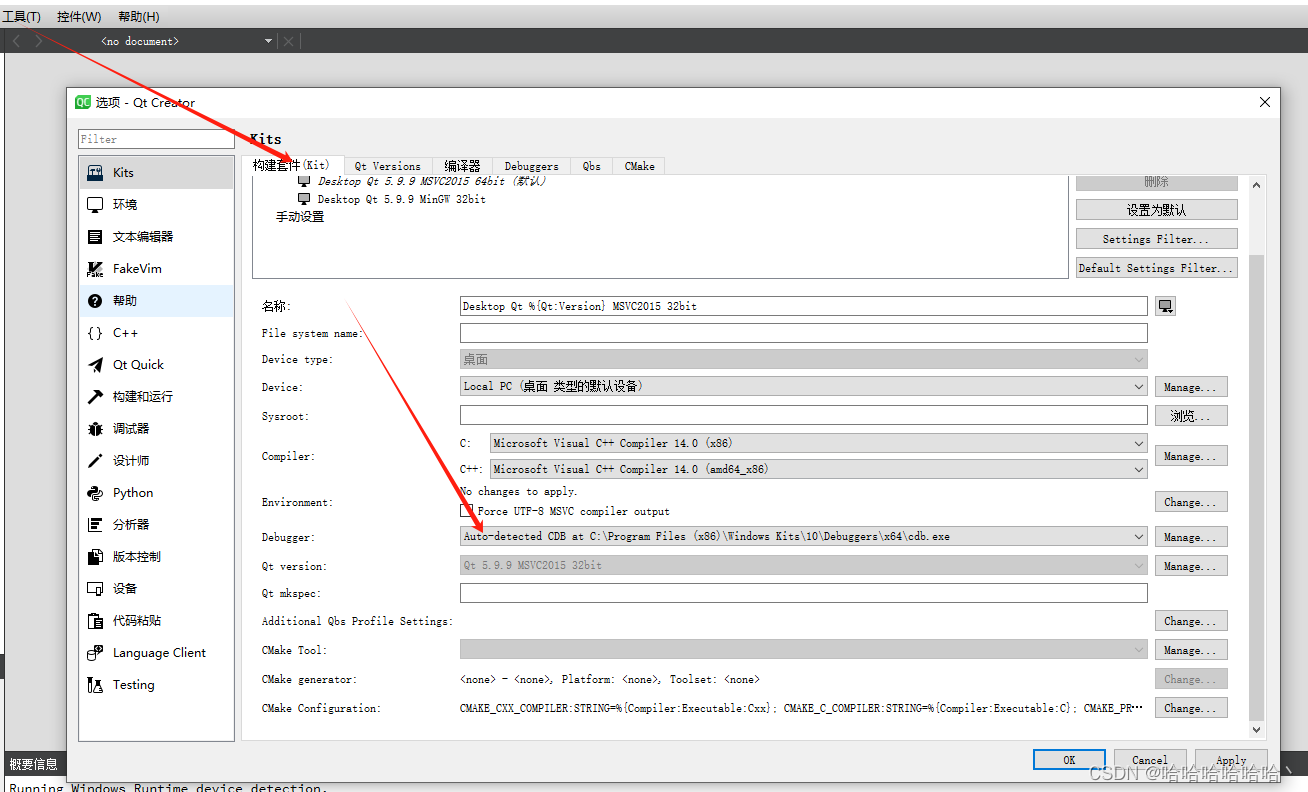The width and height of the screenshot is (1308, 792).
Task: Click the 设置为默认 button
Action: click(1157, 210)
